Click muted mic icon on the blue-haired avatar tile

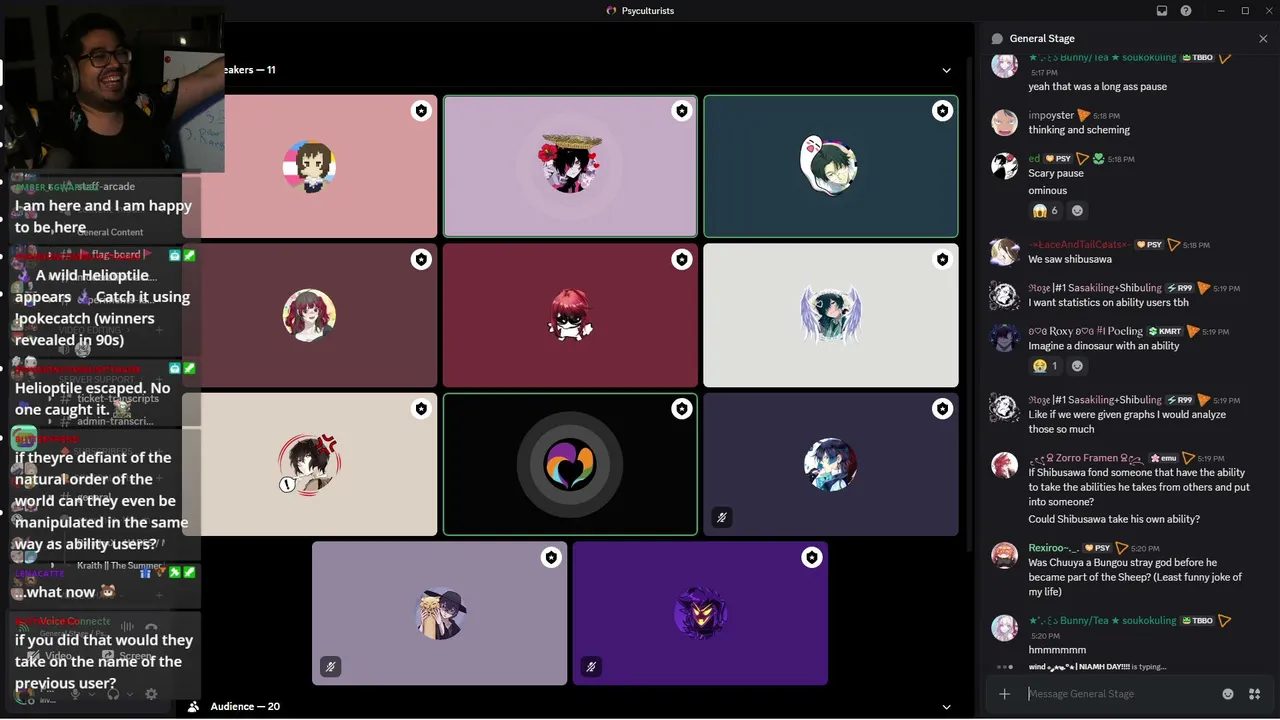(x=721, y=517)
